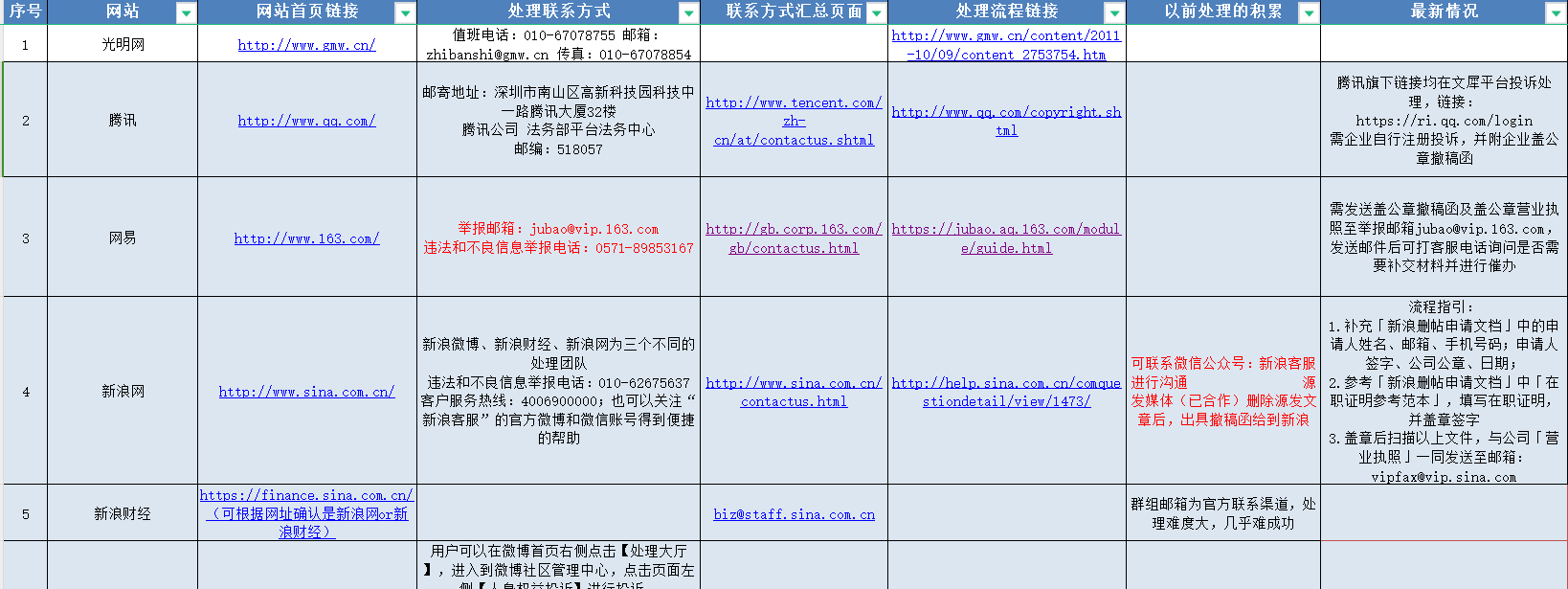
Task: Select the 光明网 website name cell
Action: [x=123, y=44]
